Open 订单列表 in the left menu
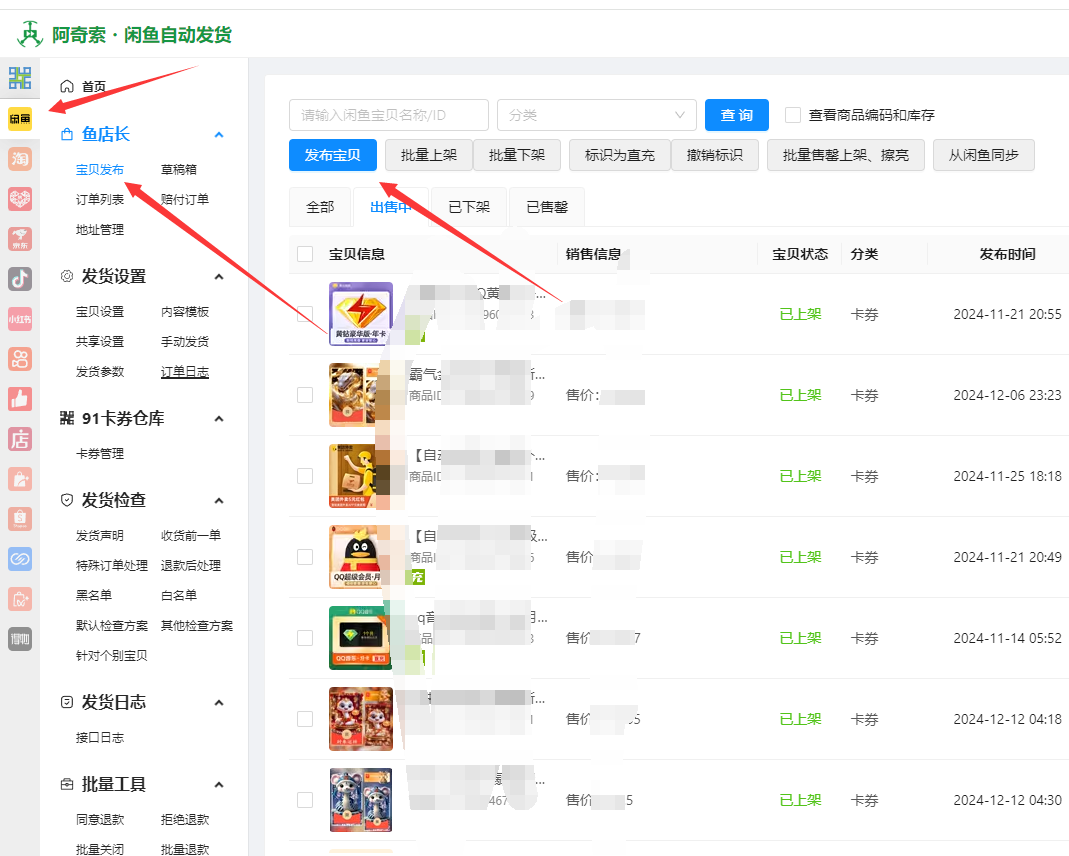This screenshot has height=856, width=1069. coord(100,199)
